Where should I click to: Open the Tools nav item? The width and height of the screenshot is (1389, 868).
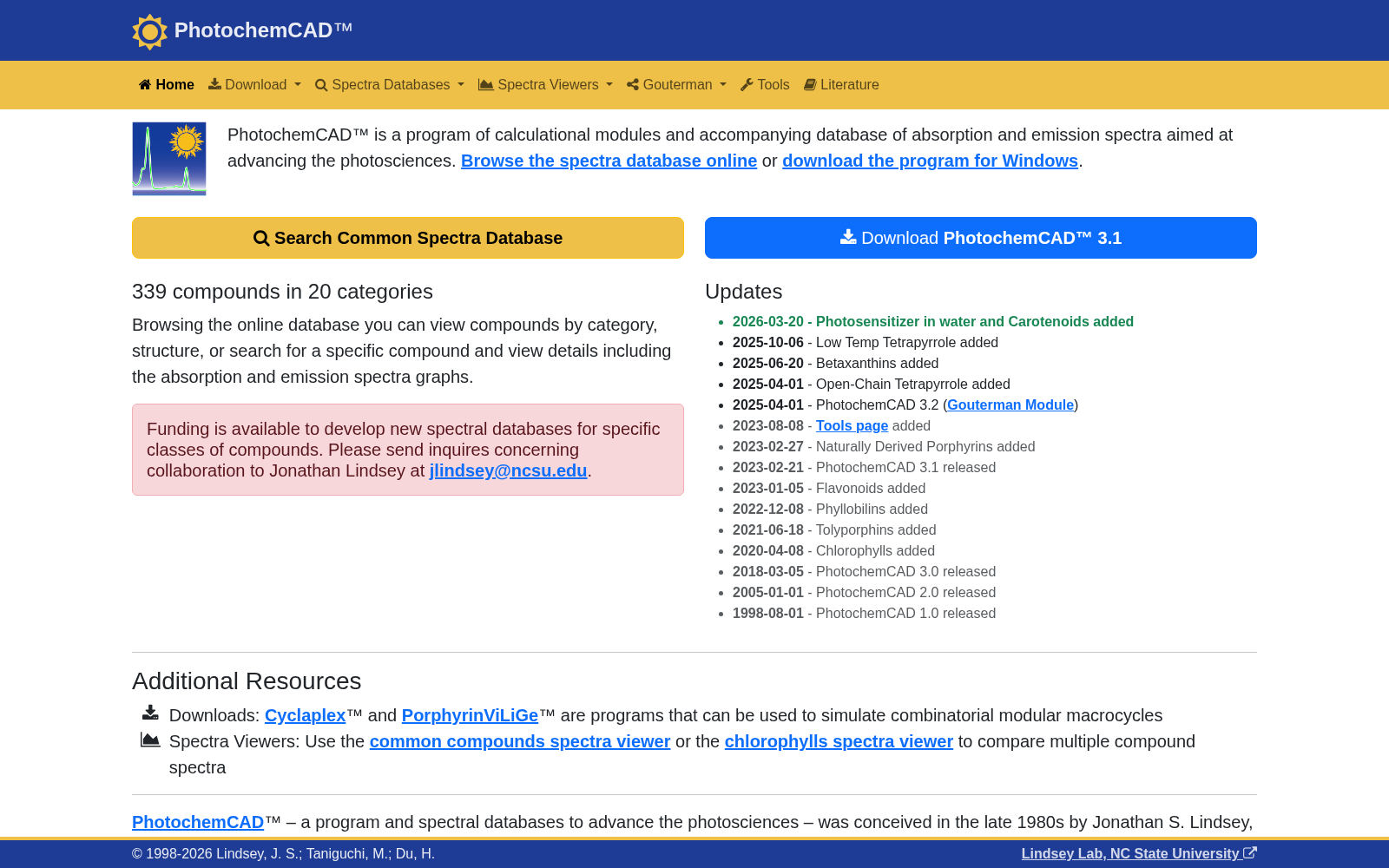pos(765,84)
